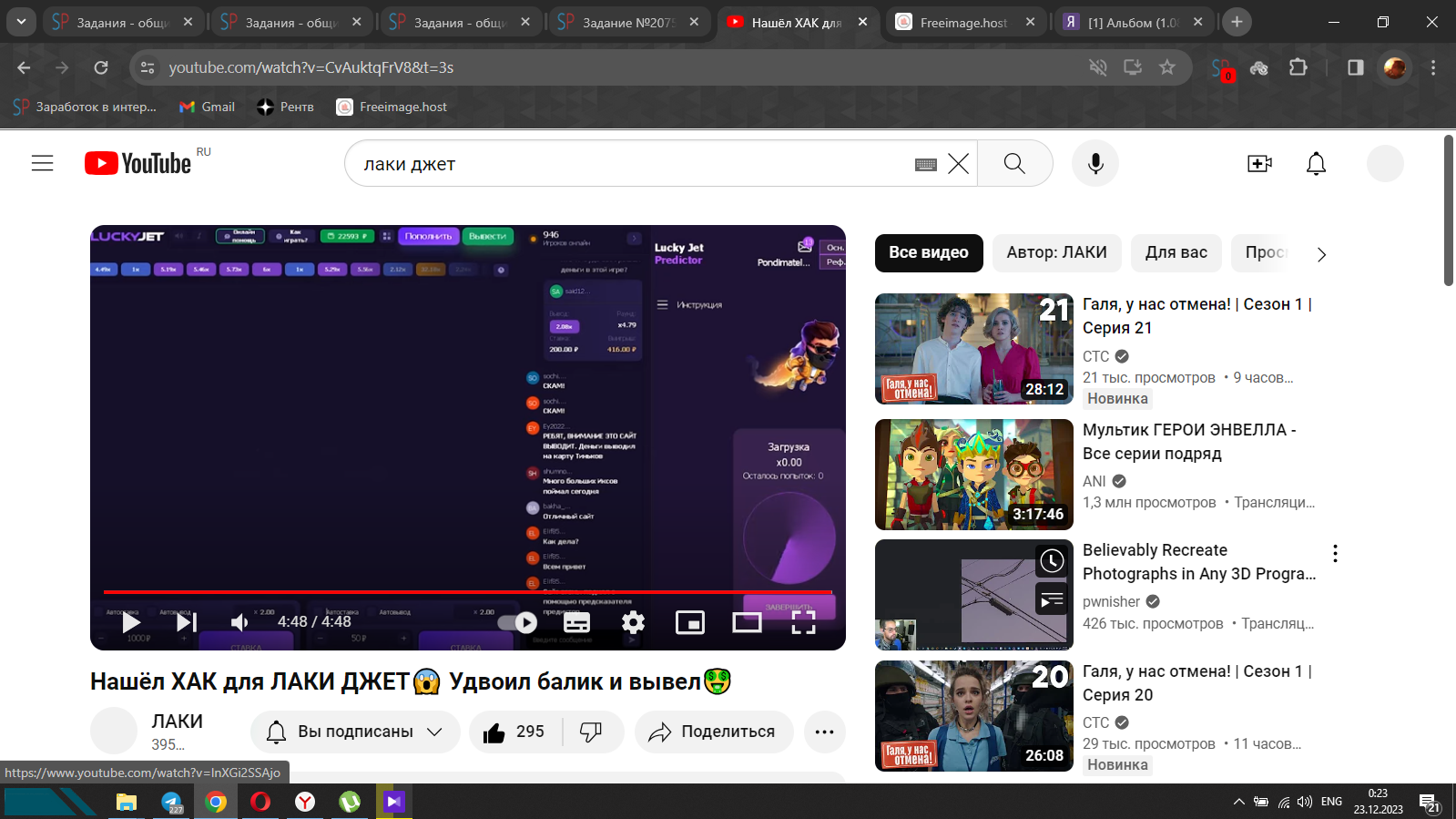Open the ЛАКИ channel avatar
Screen dimensions: 1456x819
tap(114, 731)
